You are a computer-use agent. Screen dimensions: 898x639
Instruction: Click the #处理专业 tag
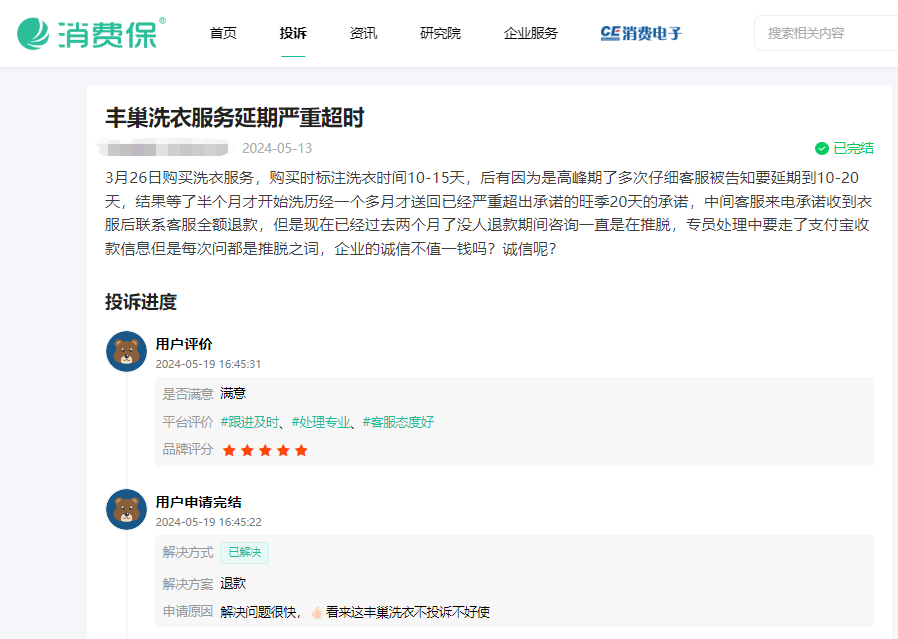click(x=321, y=422)
